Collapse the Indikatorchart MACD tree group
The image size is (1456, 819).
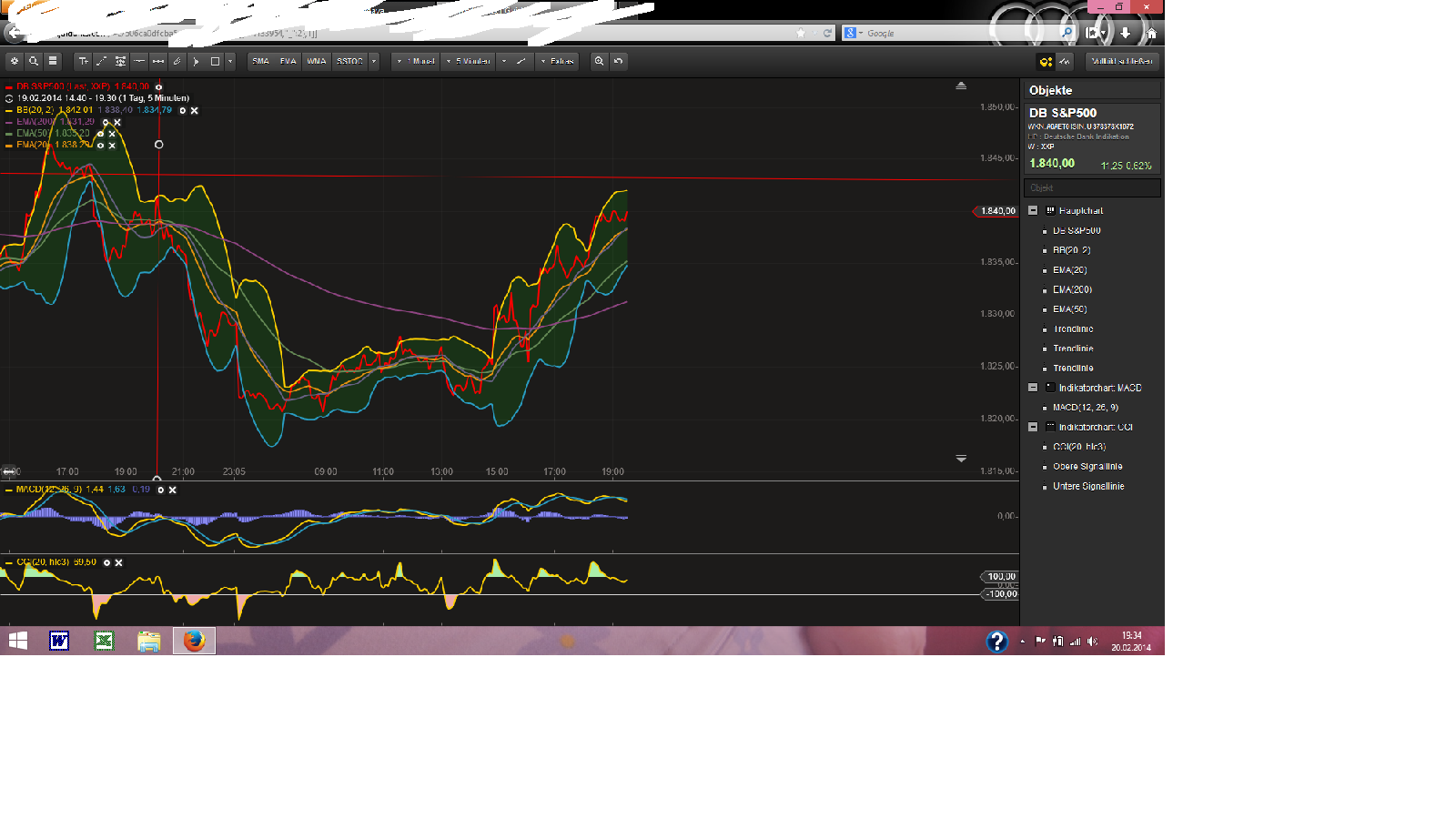pos(1033,388)
